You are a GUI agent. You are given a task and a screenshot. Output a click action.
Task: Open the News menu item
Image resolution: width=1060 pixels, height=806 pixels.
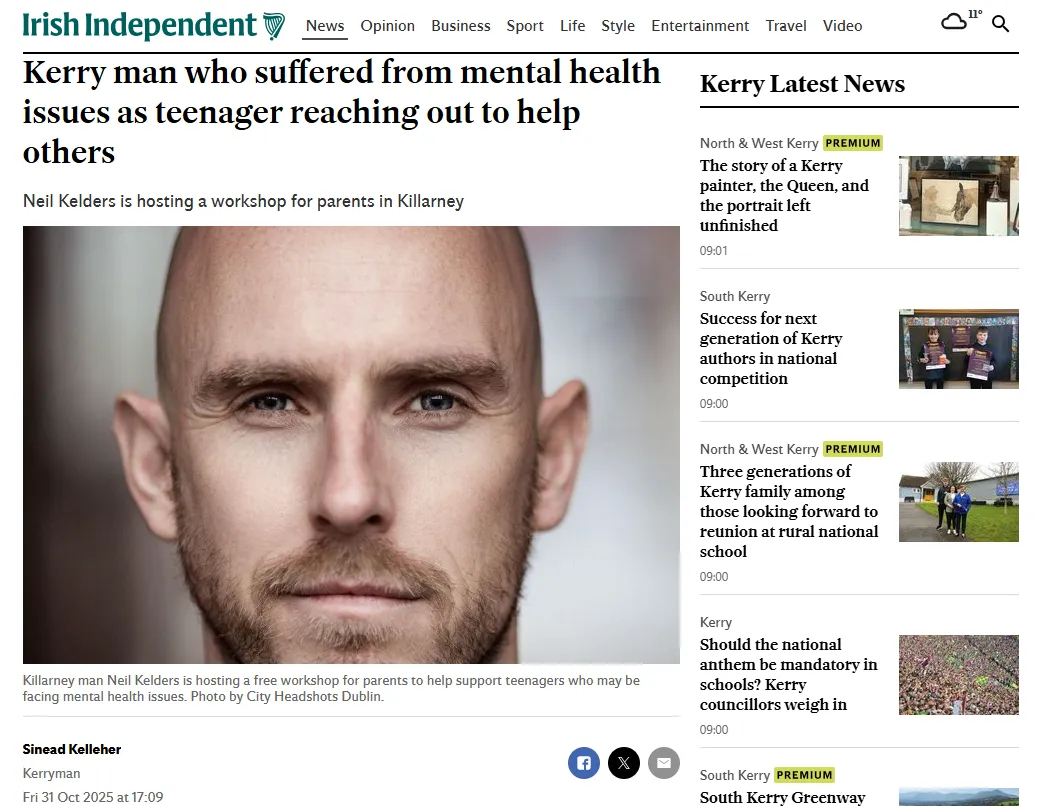click(x=324, y=26)
